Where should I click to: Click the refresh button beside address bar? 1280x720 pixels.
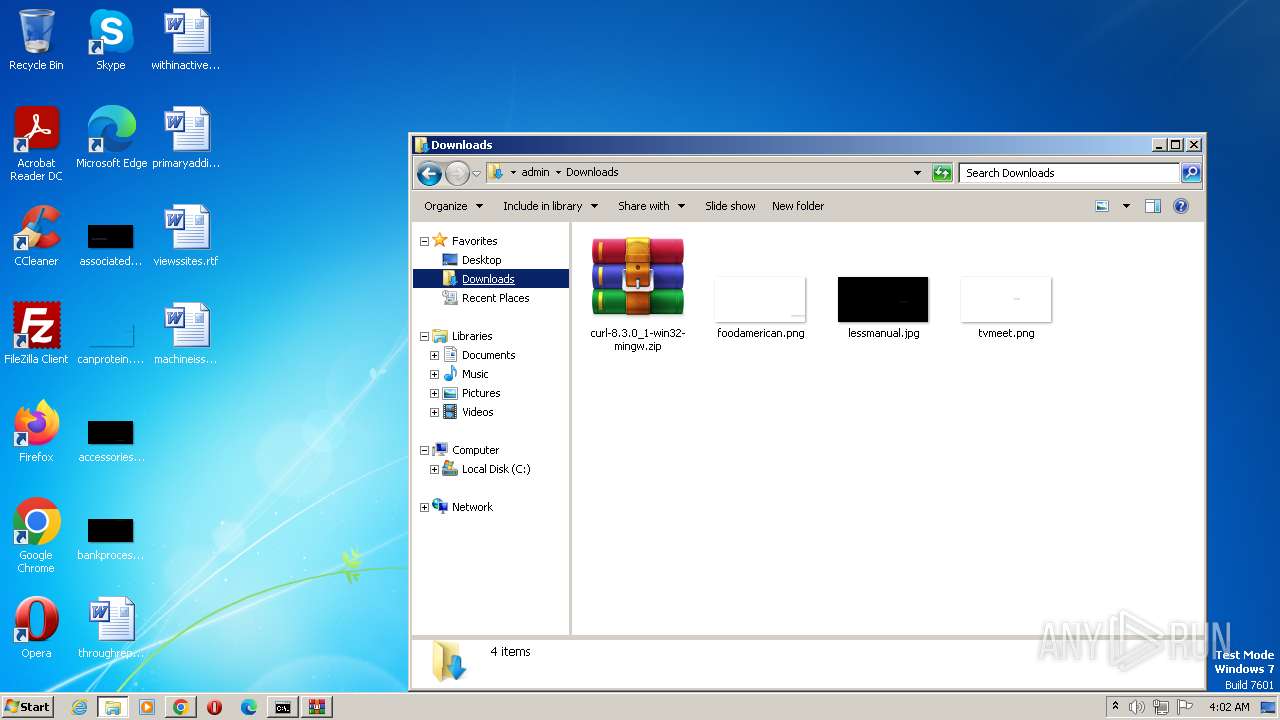click(x=942, y=173)
